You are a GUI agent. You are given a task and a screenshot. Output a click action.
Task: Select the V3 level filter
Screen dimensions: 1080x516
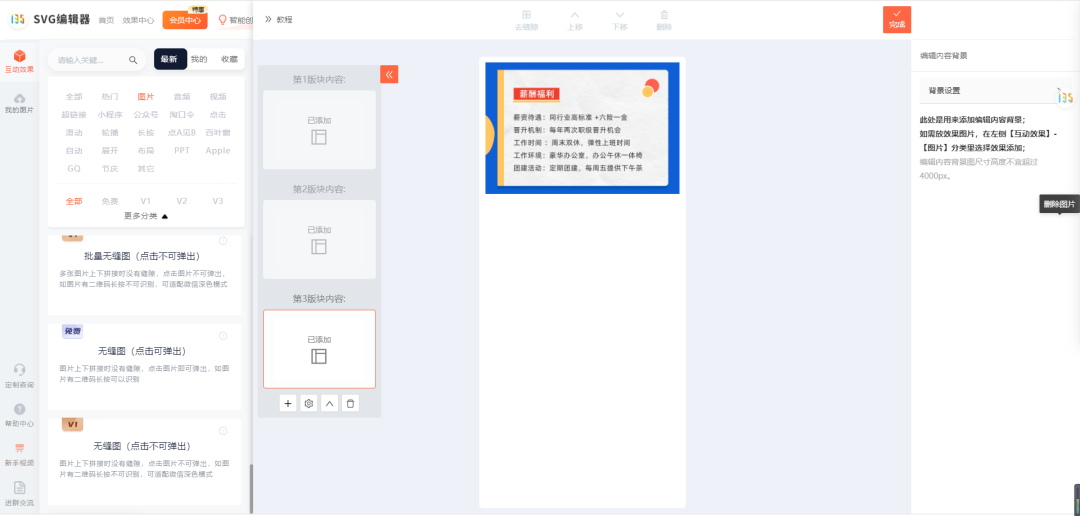[218, 201]
